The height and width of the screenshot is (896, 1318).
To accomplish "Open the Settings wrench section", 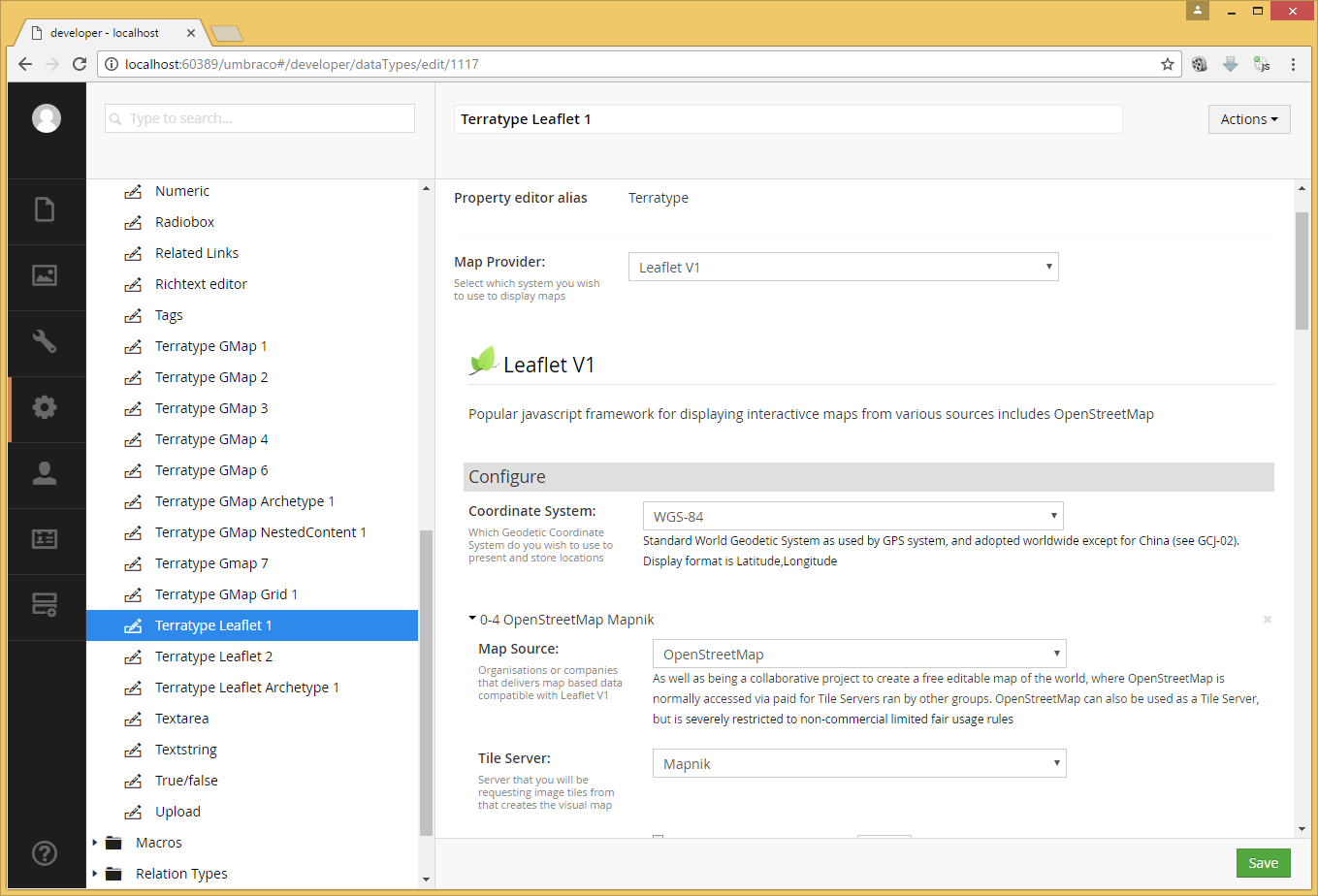I will 45,341.
